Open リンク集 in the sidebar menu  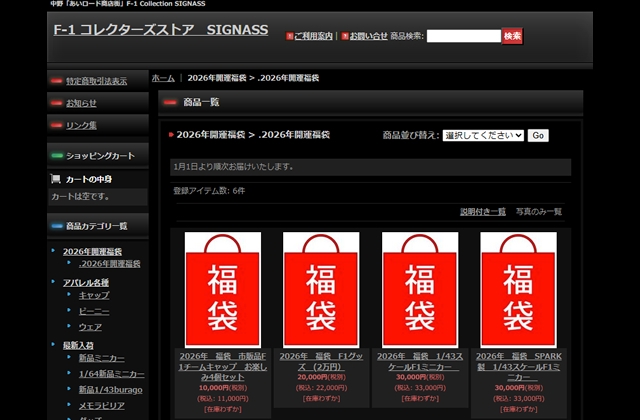coord(81,125)
